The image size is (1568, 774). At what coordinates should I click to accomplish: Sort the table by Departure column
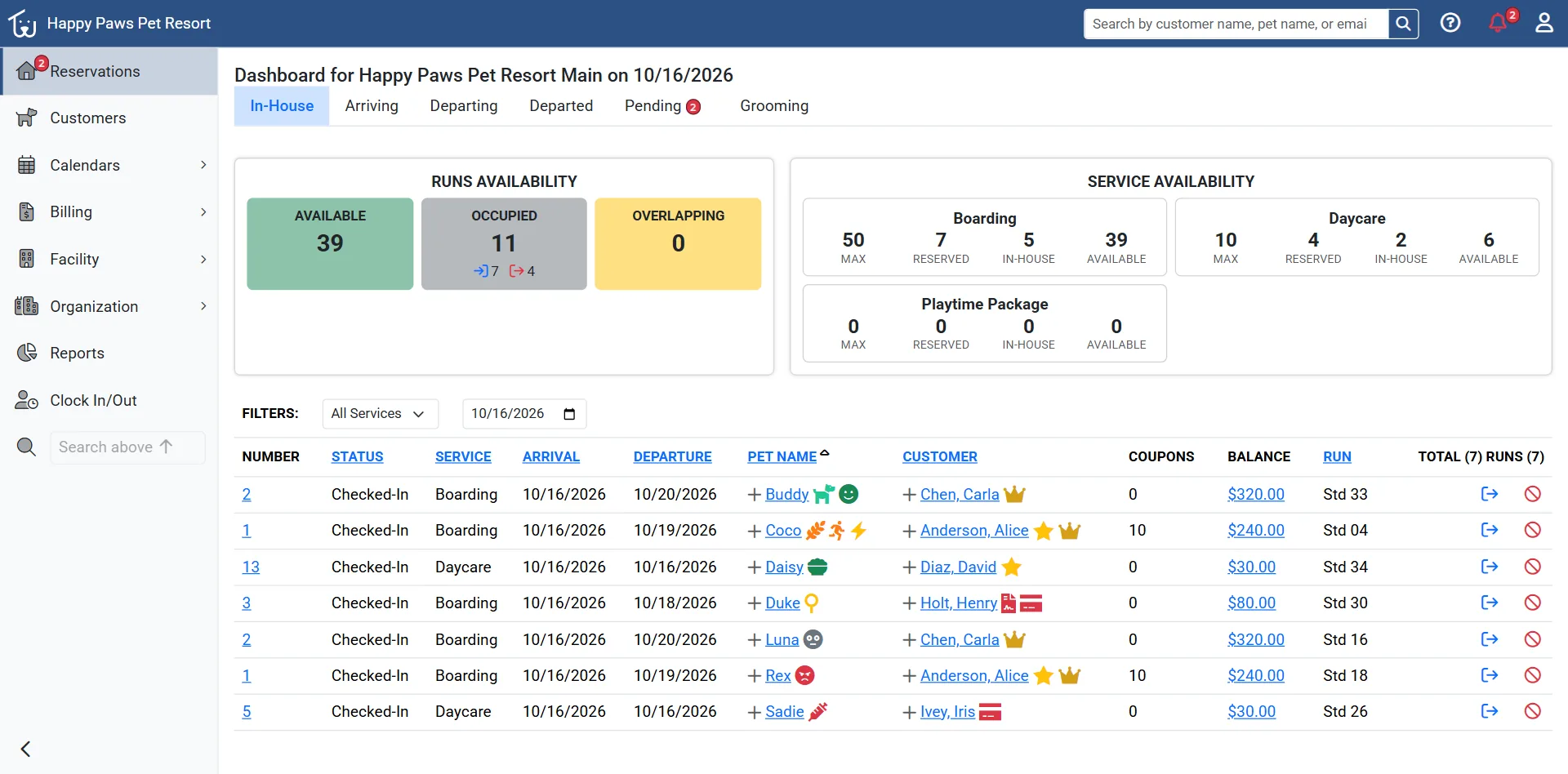coord(673,457)
